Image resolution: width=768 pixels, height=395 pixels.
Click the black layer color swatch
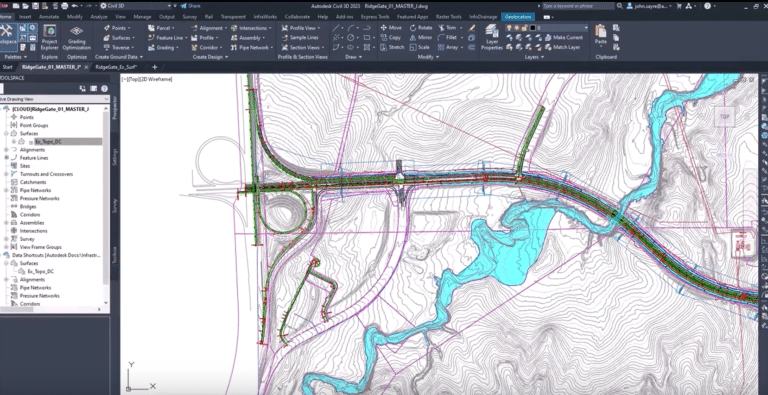[x=531, y=28]
